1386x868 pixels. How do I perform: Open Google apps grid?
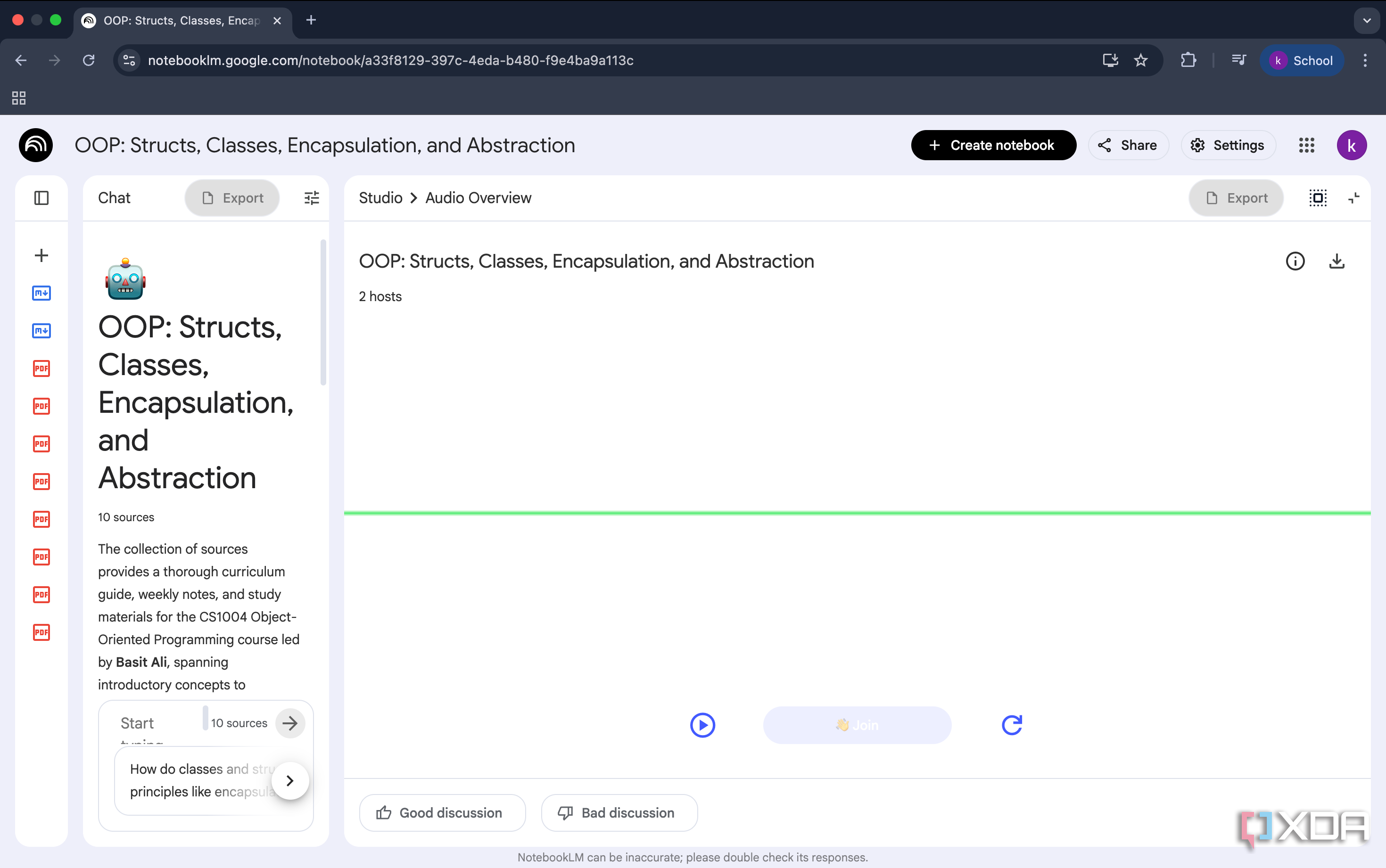(x=1307, y=145)
